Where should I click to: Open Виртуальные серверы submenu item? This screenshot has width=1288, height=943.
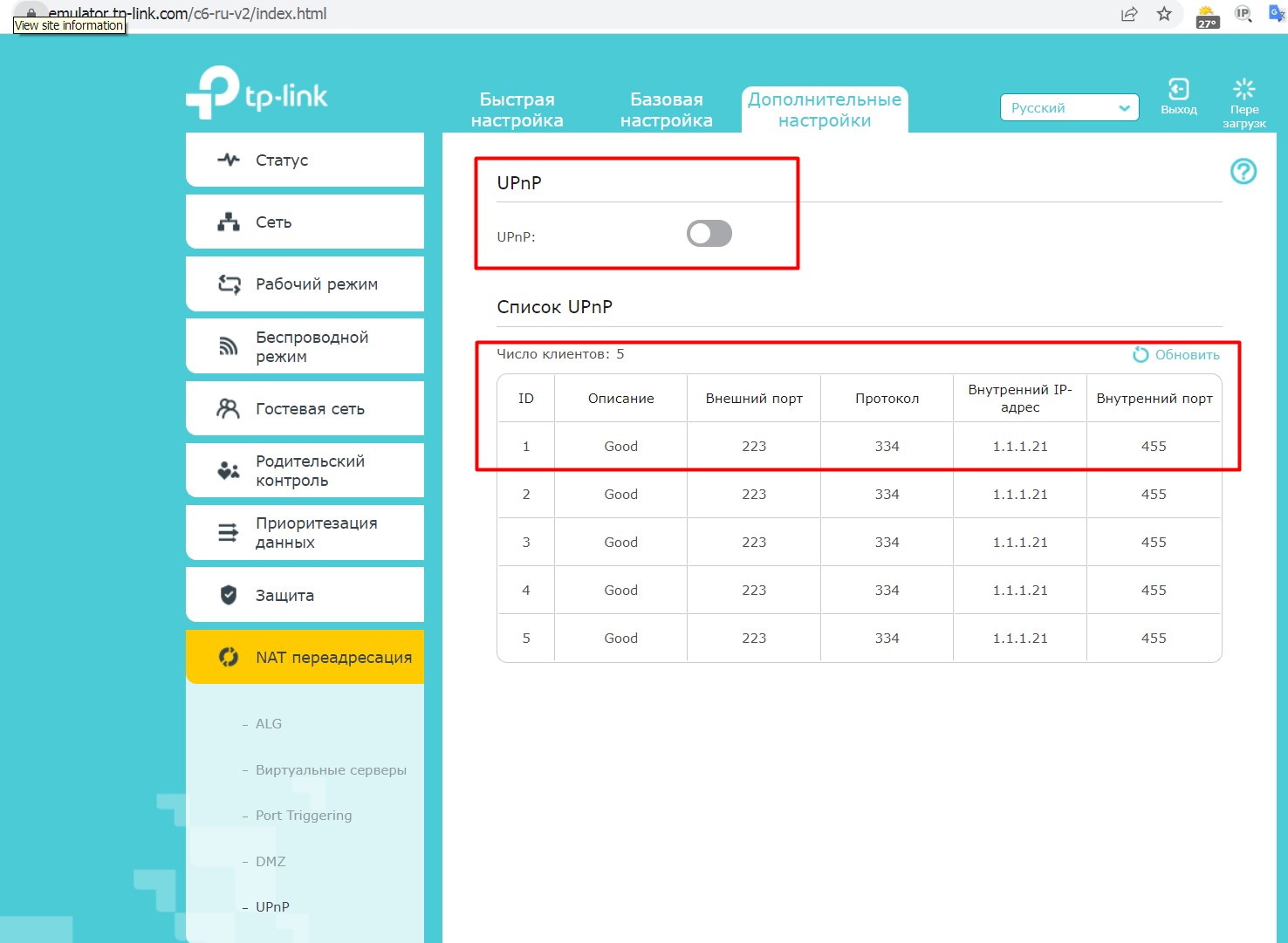click(331, 770)
